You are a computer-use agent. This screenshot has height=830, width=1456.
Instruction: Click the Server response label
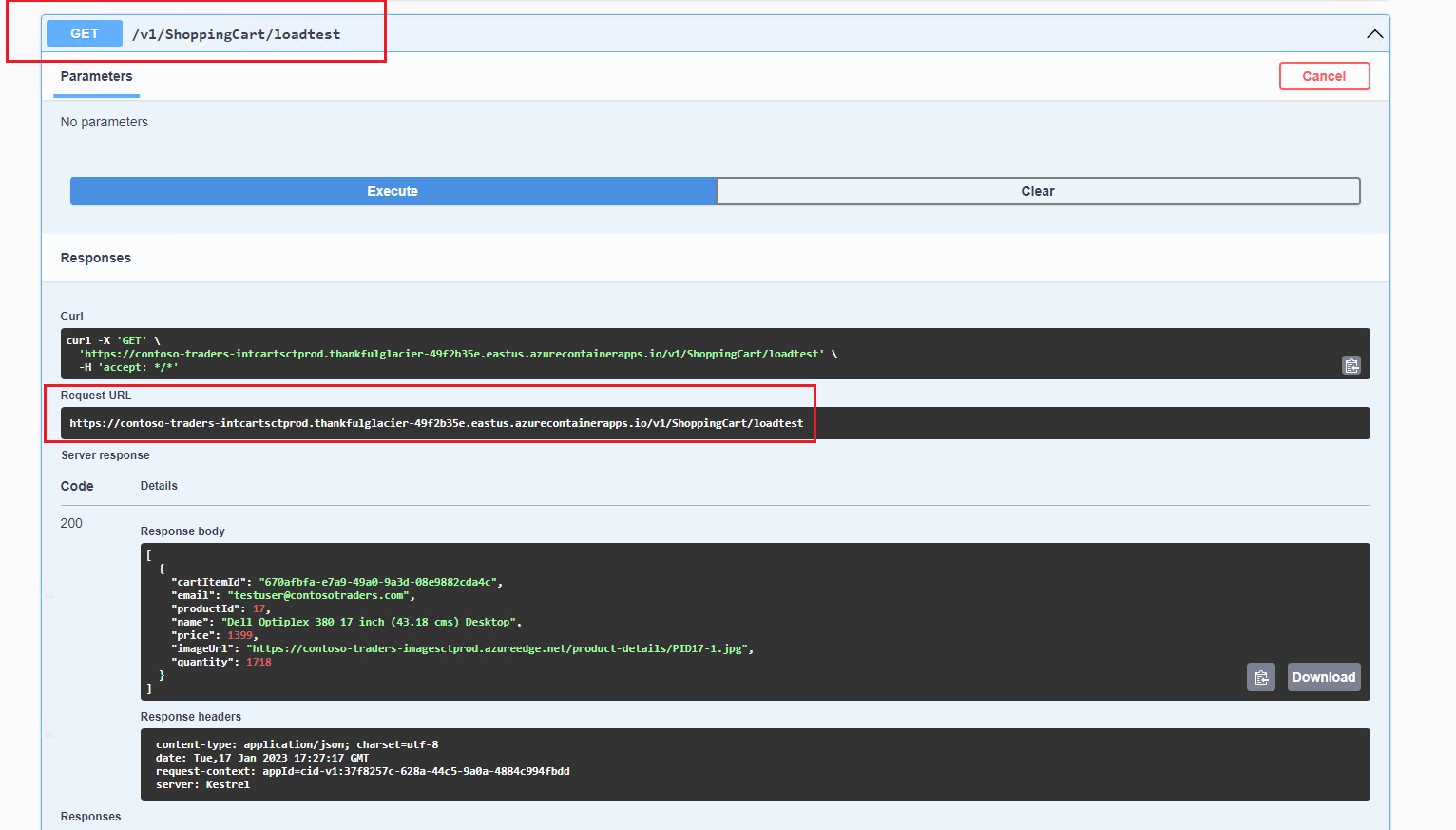click(x=105, y=455)
